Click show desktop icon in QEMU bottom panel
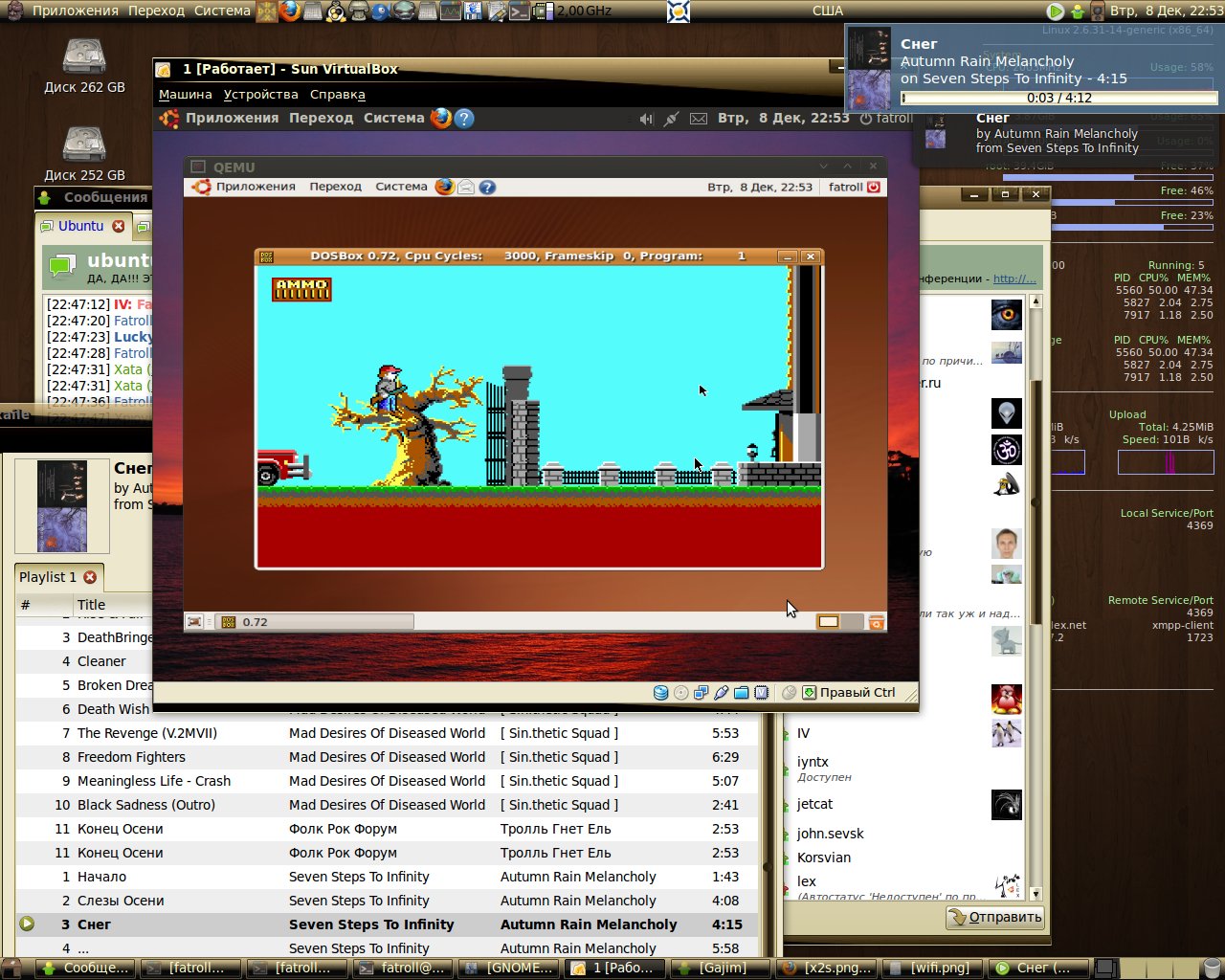Image resolution: width=1225 pixels, height=980 pixels. pos(194,622)
